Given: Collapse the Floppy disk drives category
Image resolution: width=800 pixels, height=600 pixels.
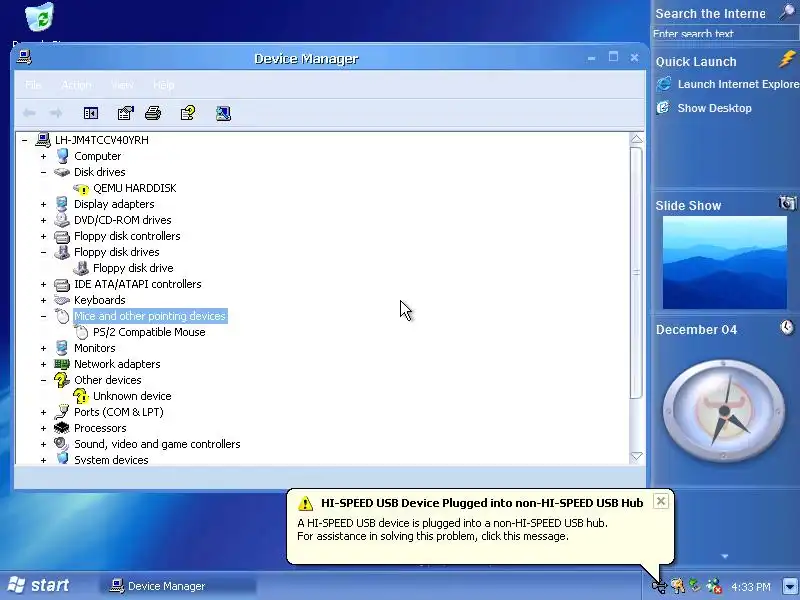Looking at the screenshot, I should 43,252.
